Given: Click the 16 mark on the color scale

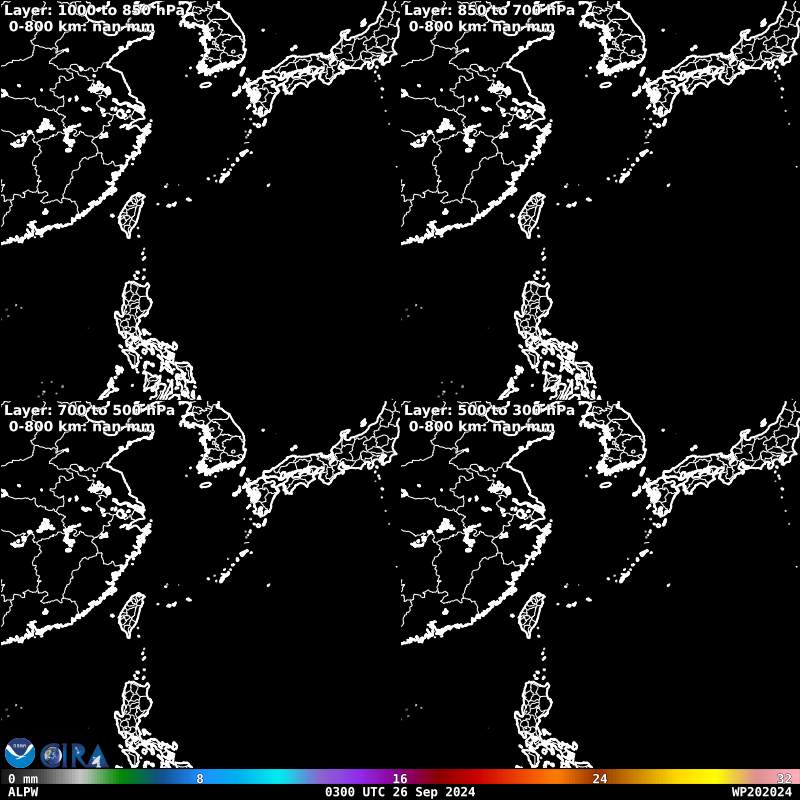Looking at the screenshot, I should click(x=400, y=778).
